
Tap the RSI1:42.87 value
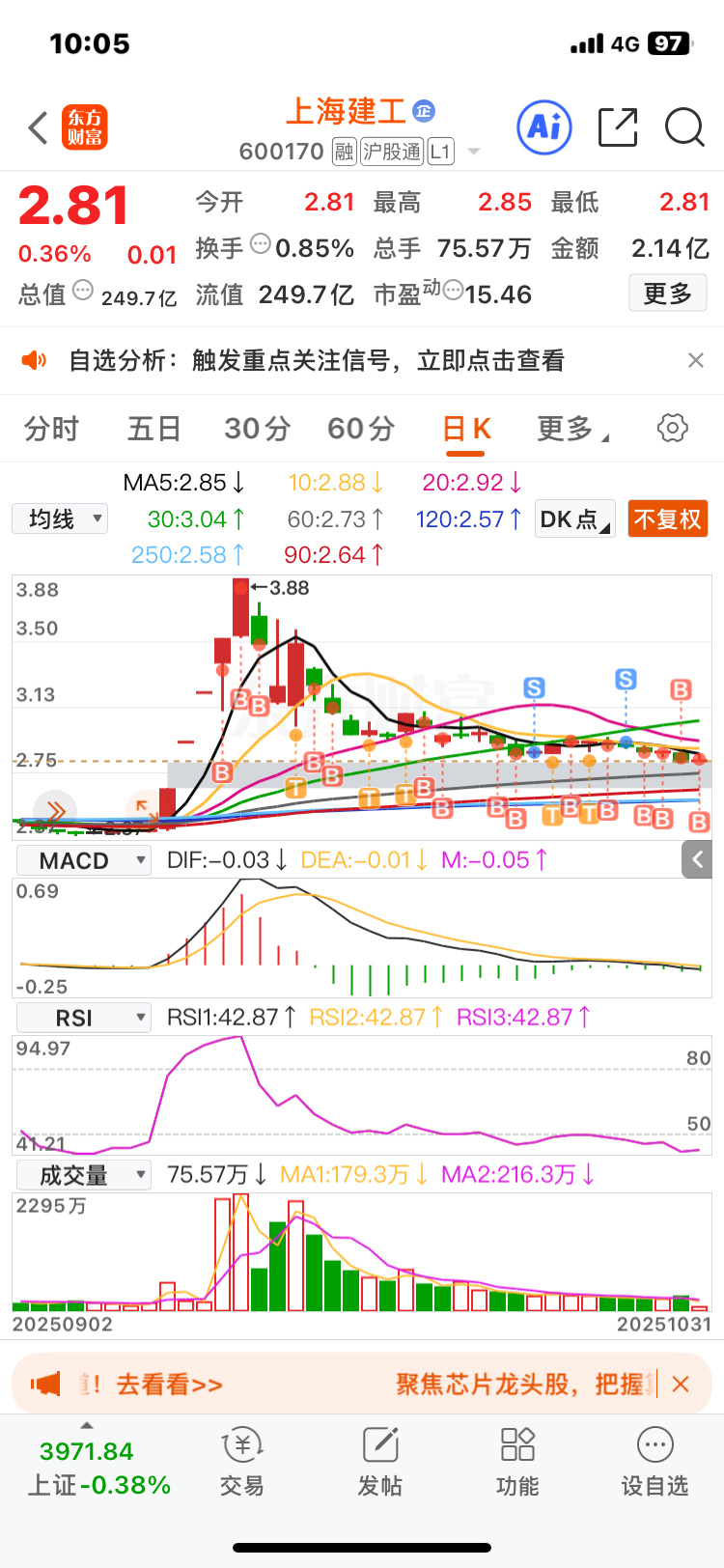(232, 1017)
